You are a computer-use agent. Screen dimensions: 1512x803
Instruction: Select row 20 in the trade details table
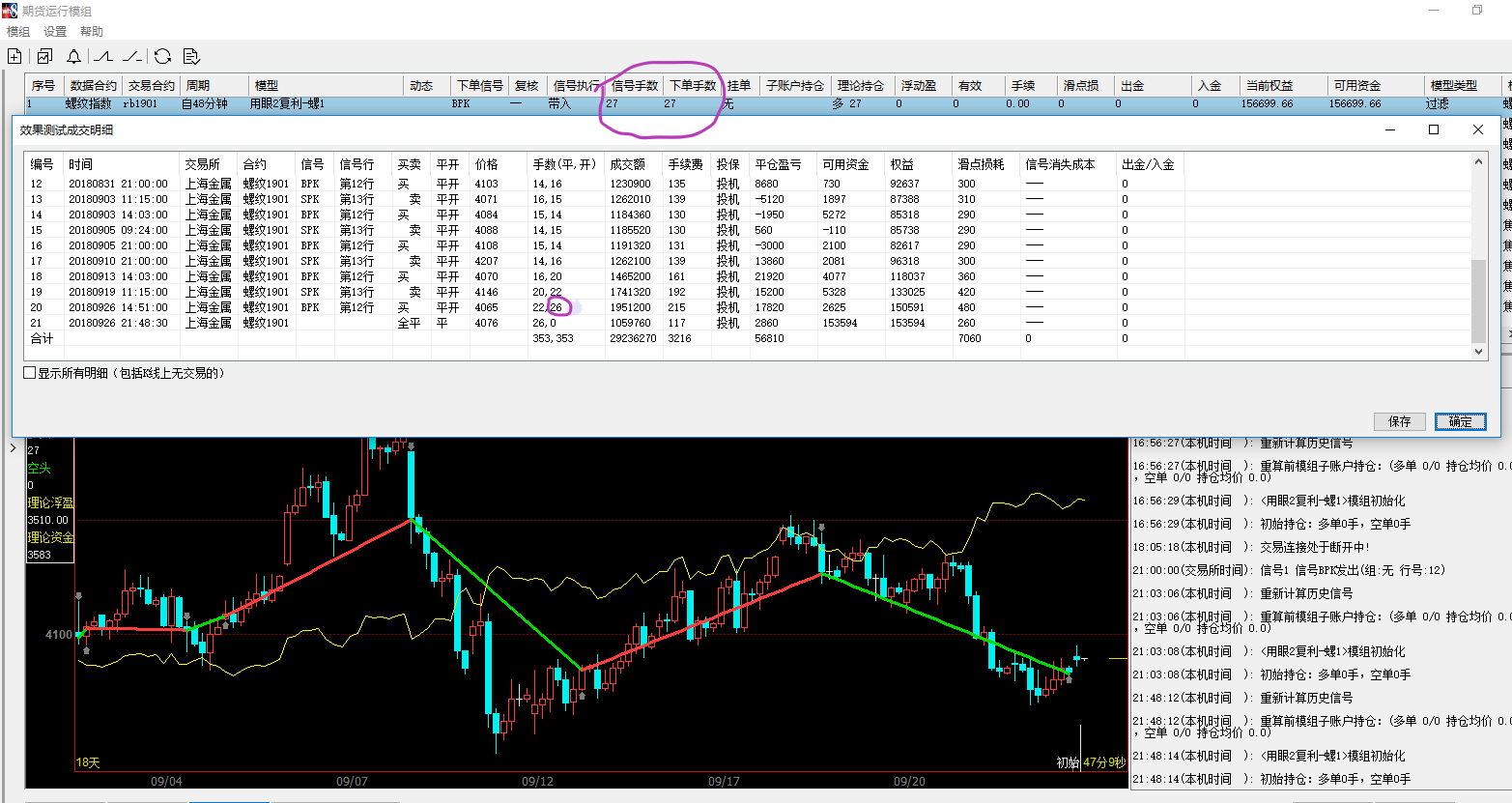[x=290, y=307]
